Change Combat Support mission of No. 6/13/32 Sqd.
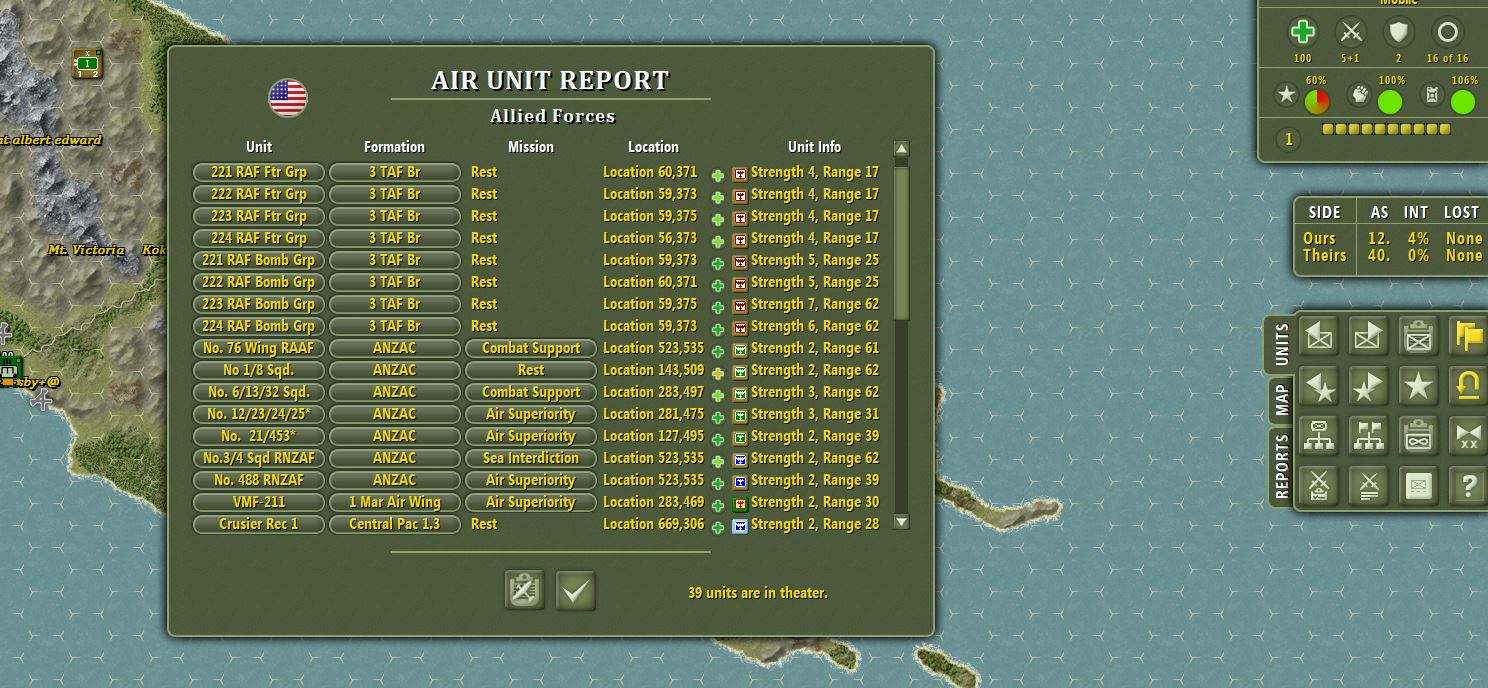Image resolution: width=1488 pixels, height=688 pixels. (x=531, y=392)
